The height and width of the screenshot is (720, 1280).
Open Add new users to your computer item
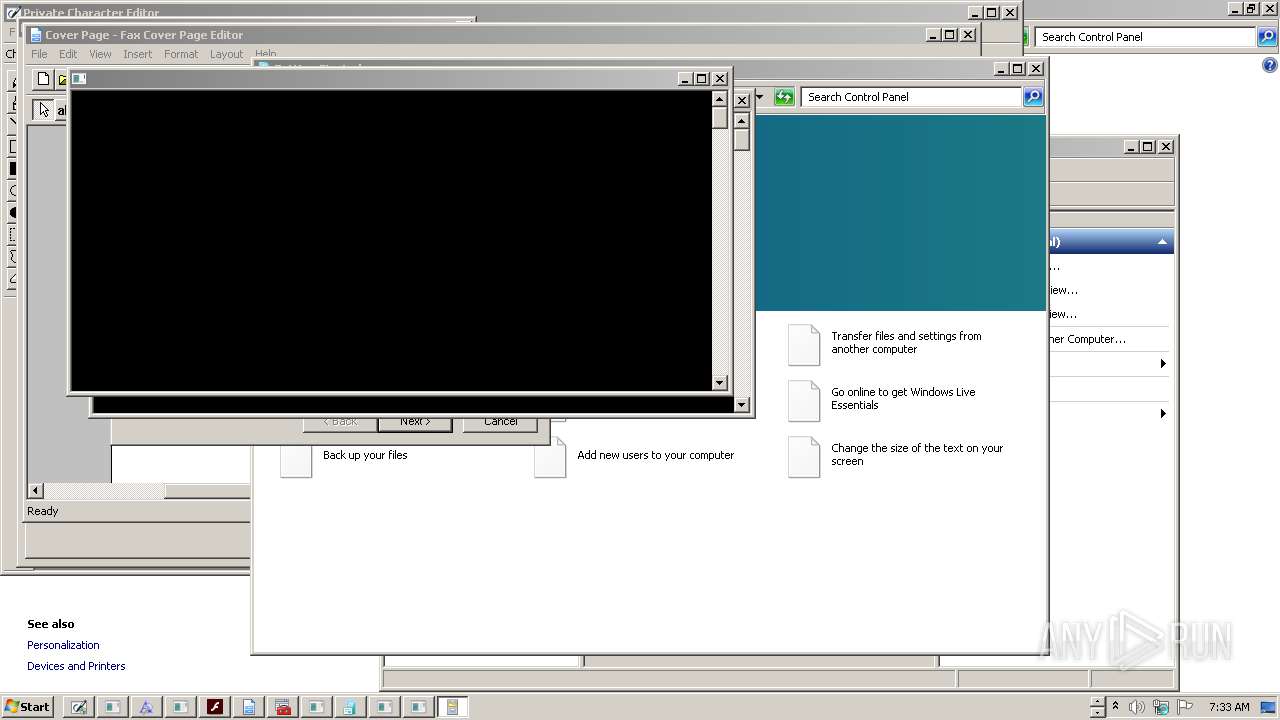point(655,455)
